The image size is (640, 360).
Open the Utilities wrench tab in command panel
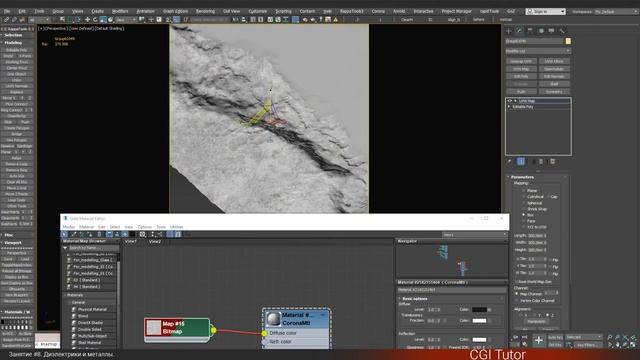[x=562, y=31]
